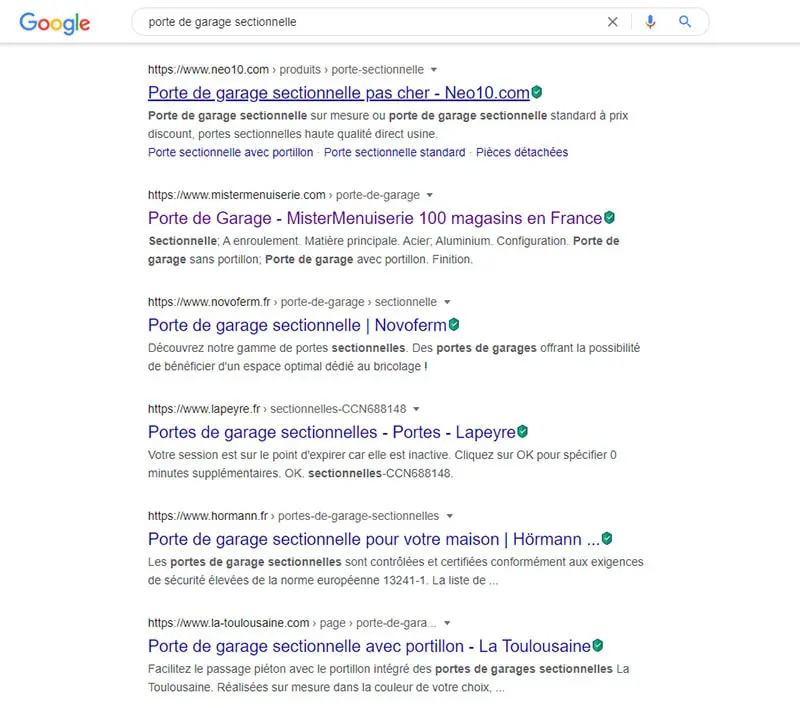Screen dimensions: 800x708
Task: Expand dropdown arrow next to neo10.com URL
Action: (x=434, y=69)
